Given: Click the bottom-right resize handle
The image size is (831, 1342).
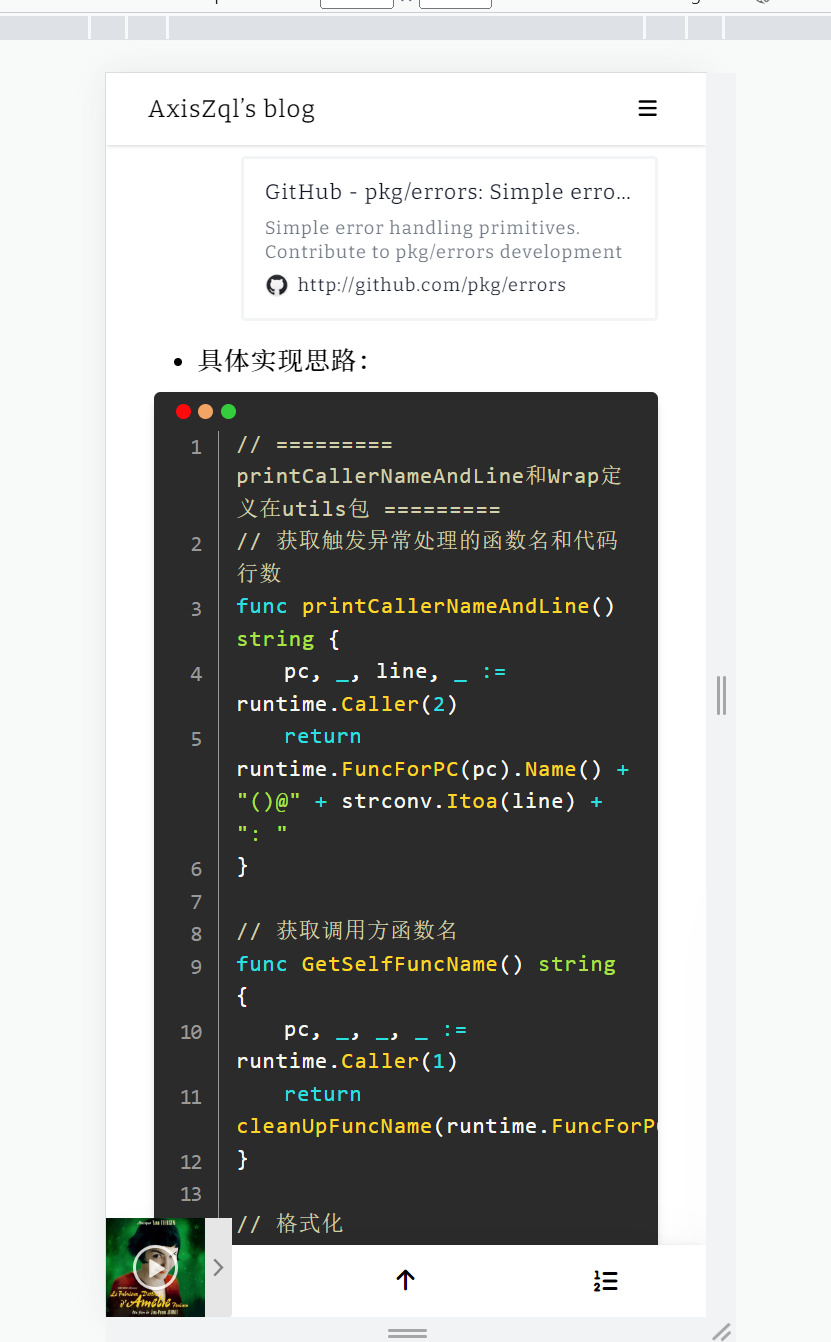Looking at the screenshot, I should (x=721, y=1330).
